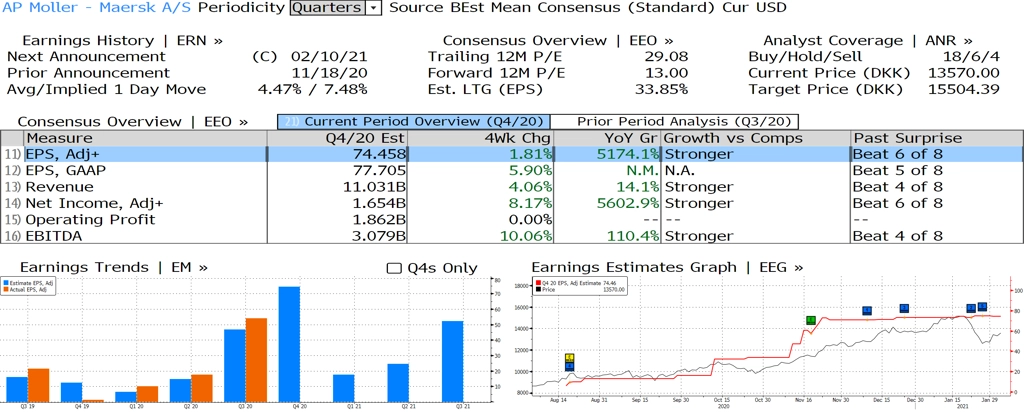Open Analyst Coverage ANR link
Viewport: 1024px width, 413px height.
tap(868, 41)
